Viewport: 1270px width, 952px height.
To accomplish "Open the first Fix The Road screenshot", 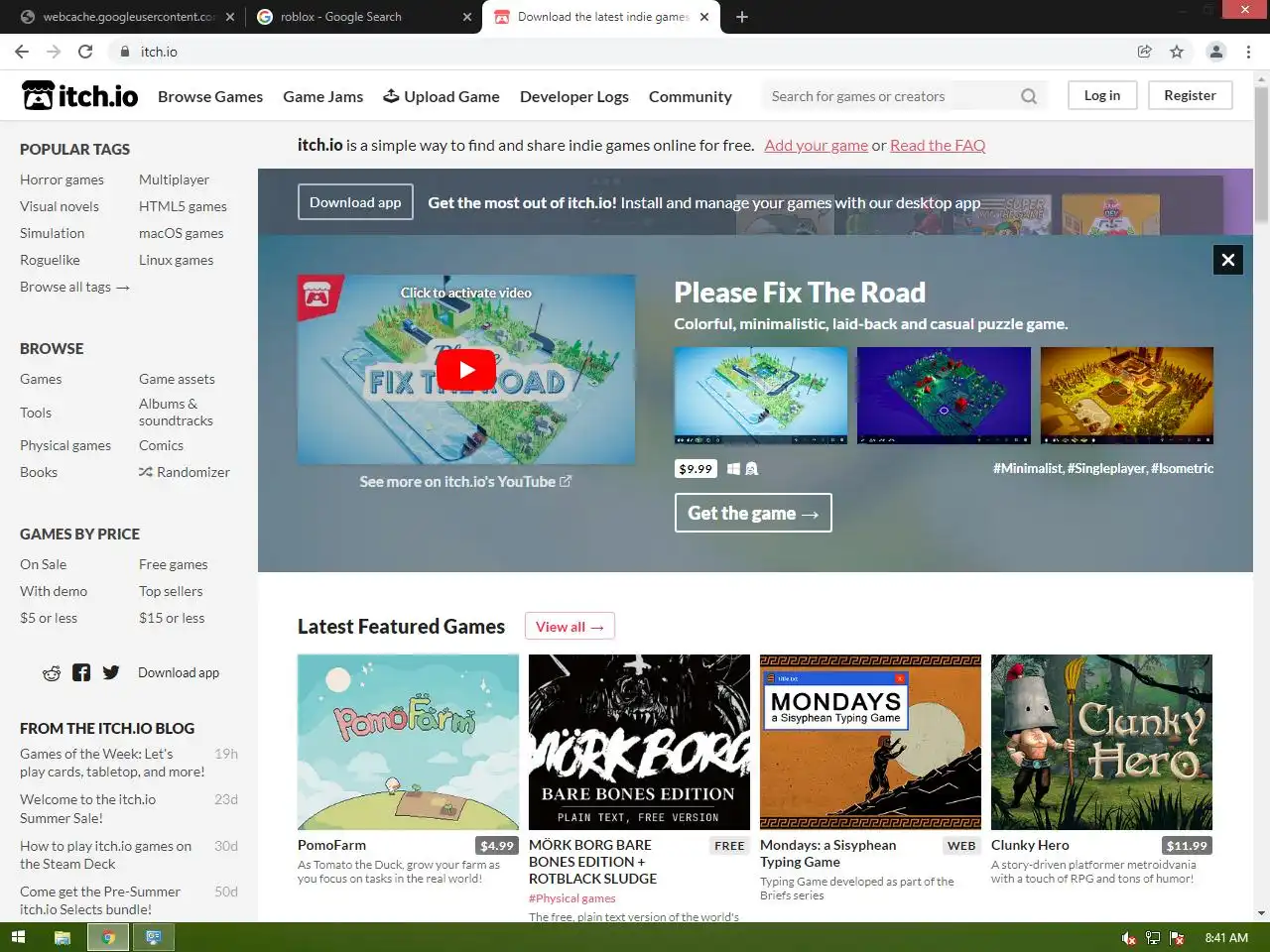I will (761, 395).
